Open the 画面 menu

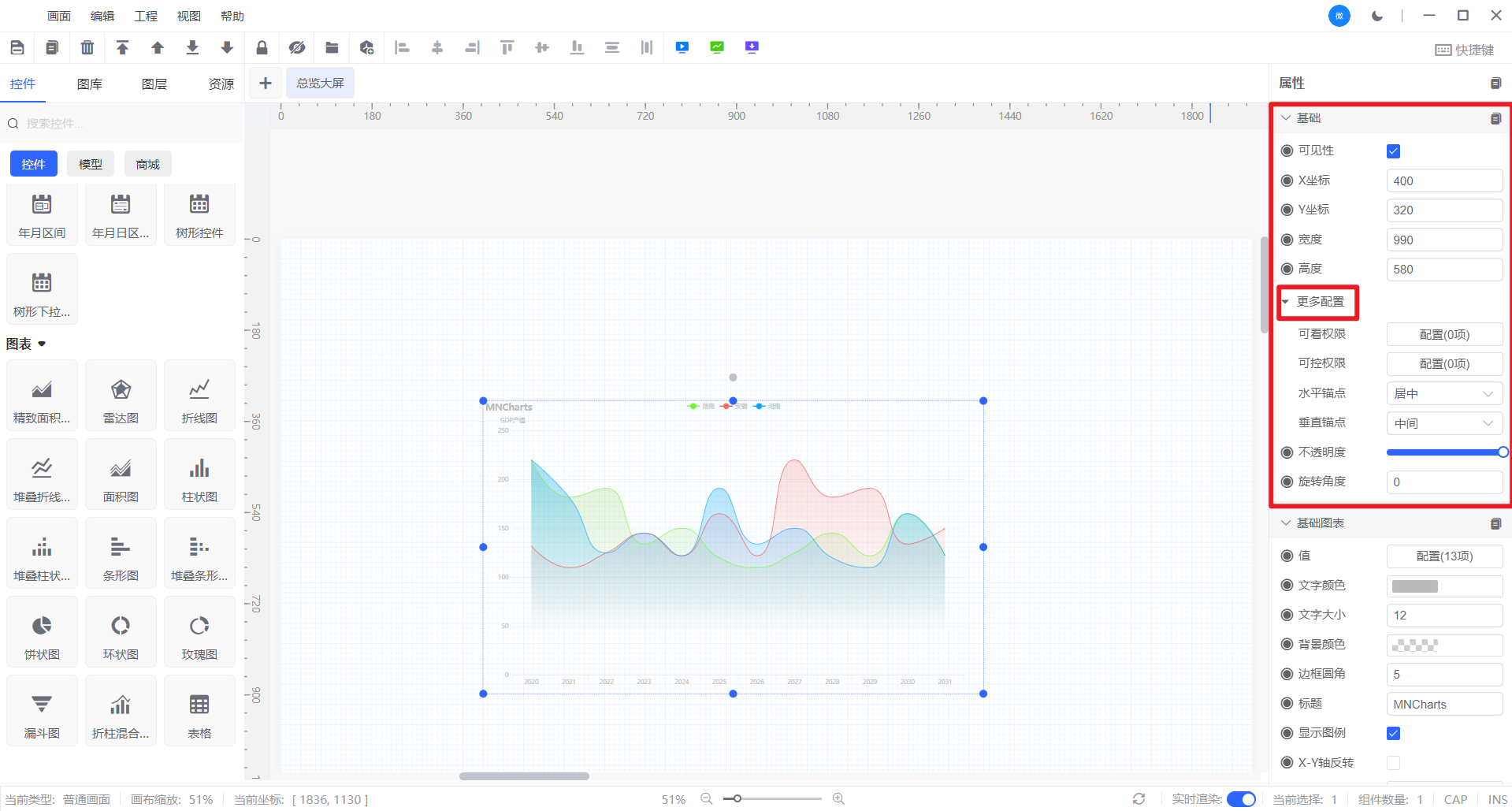(x=59, y=16)
